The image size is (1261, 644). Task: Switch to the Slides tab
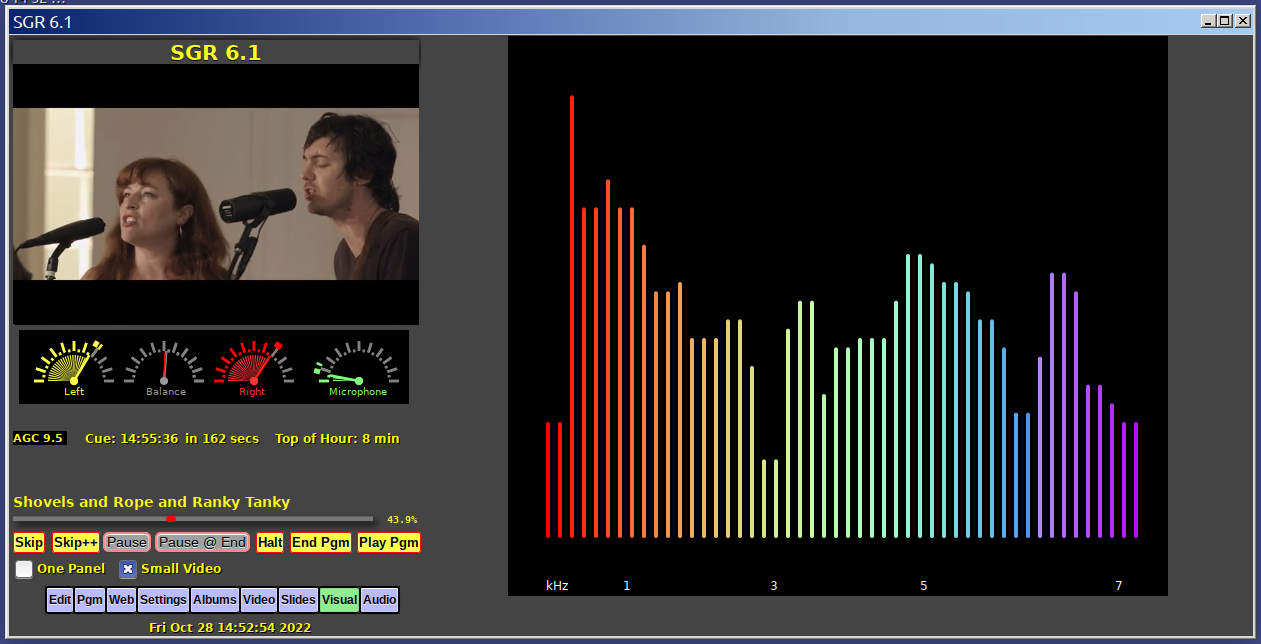298,600
